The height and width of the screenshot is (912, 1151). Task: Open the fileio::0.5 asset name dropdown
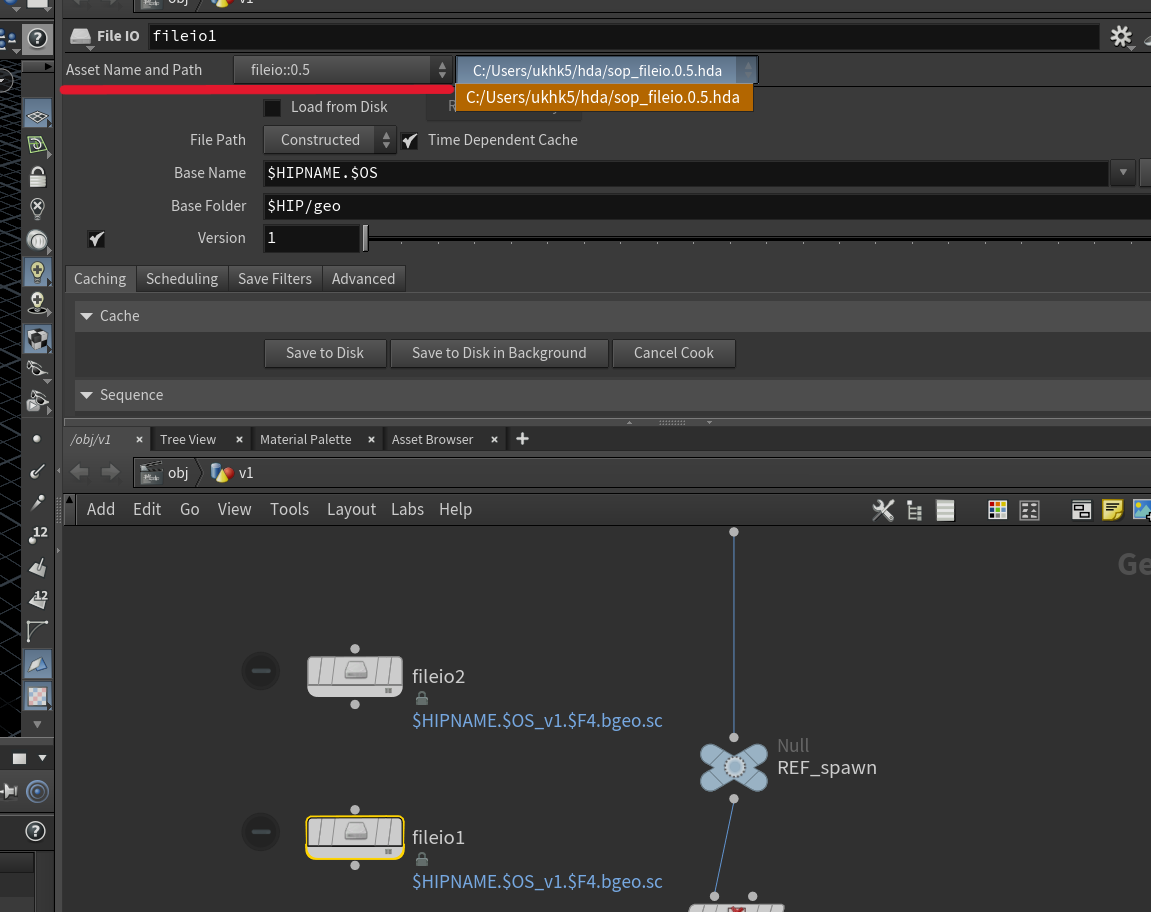pyautogui.click(x=342, y=70)
